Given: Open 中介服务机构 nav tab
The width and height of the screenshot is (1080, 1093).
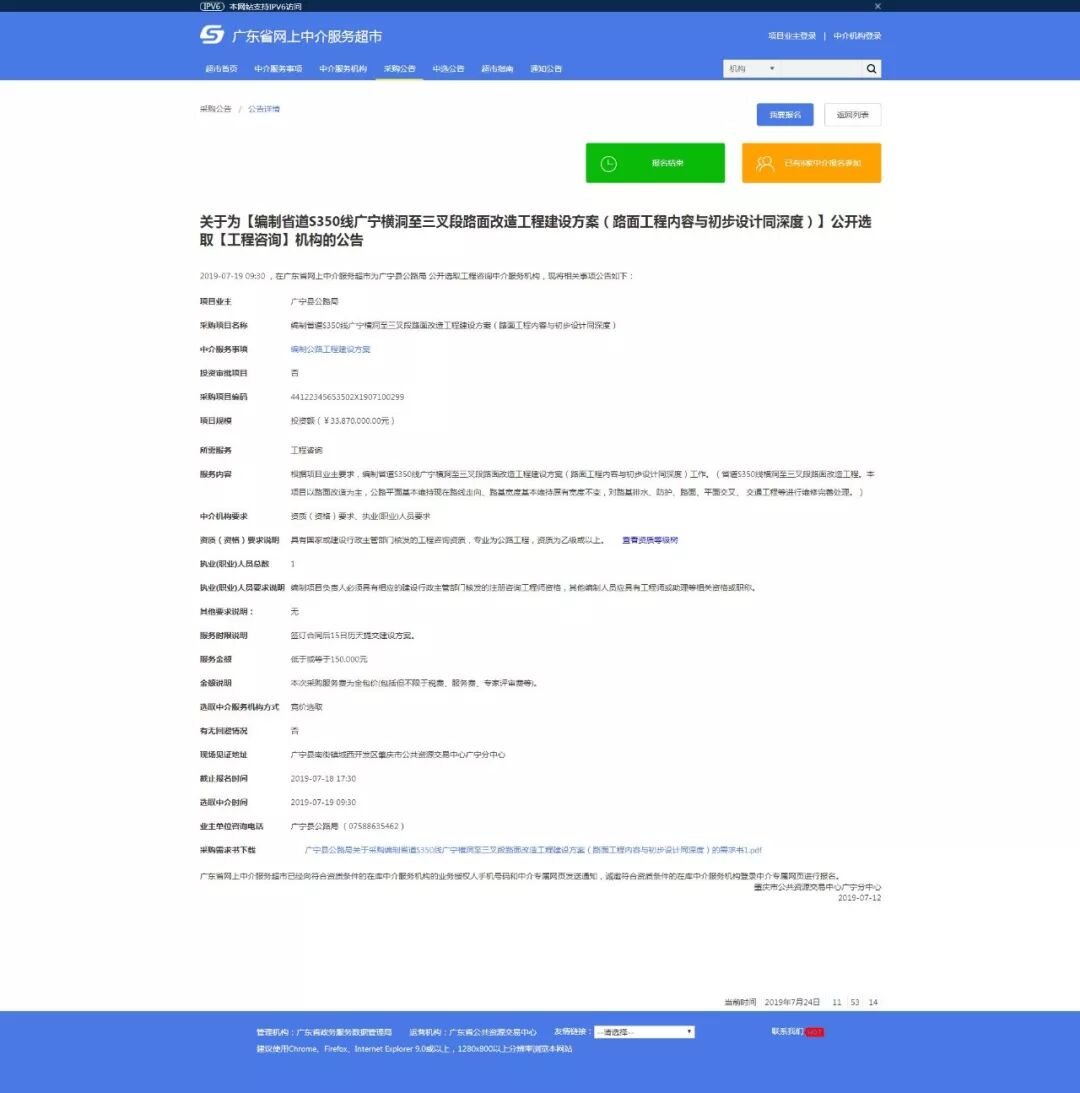Looking at the screenshot, I should 343,68.
